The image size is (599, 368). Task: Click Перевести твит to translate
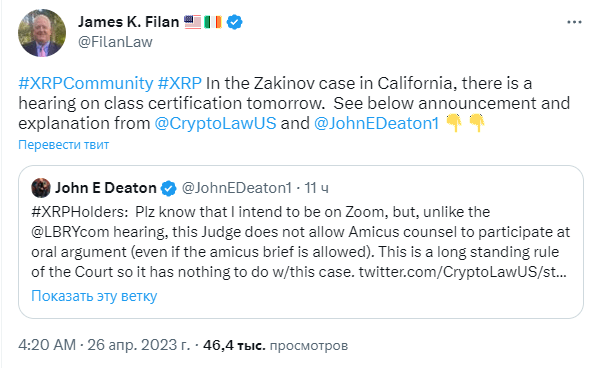click(63, 145)
